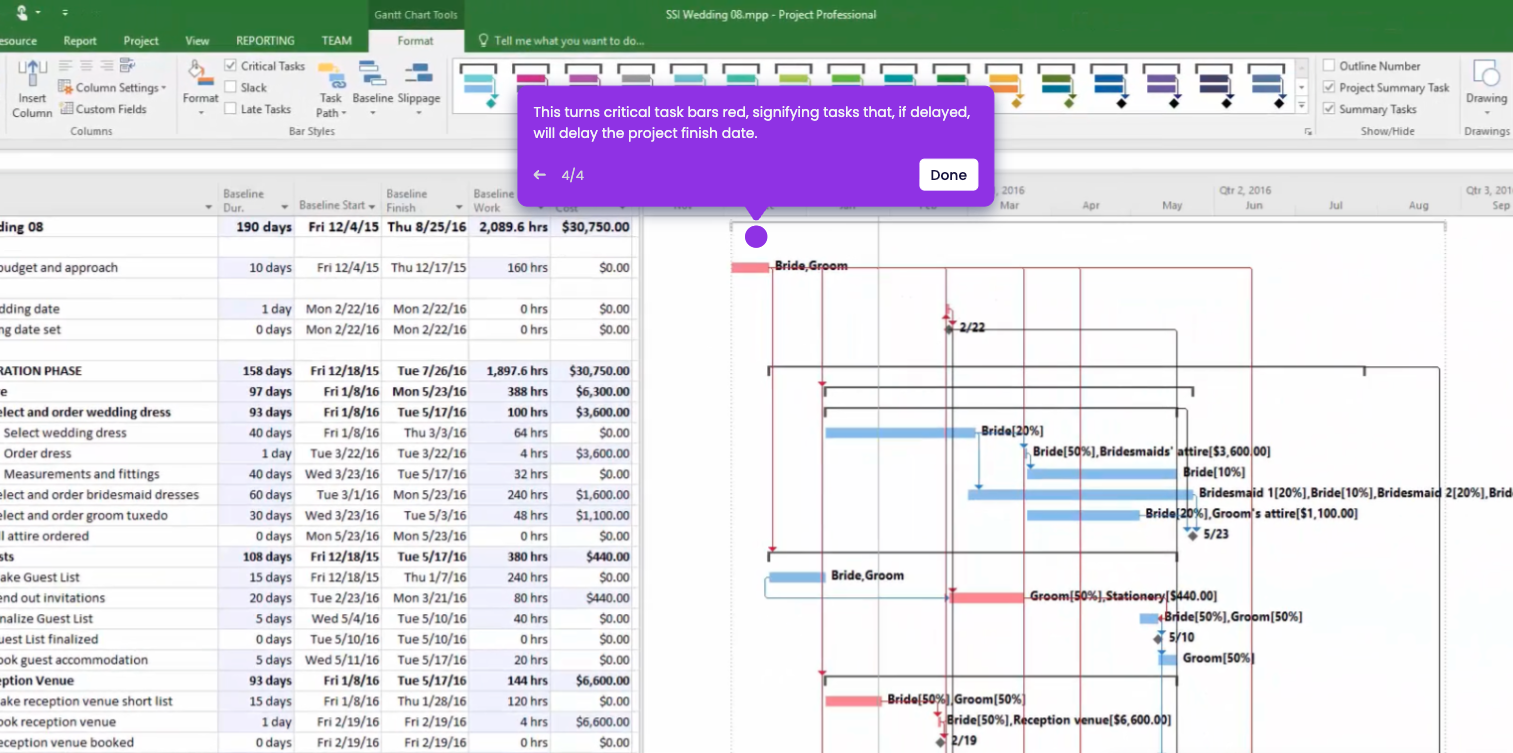Select the dark blue Gantt chart style
Viewport: 1513px width, 753px height.
(x=1108, y=88)
